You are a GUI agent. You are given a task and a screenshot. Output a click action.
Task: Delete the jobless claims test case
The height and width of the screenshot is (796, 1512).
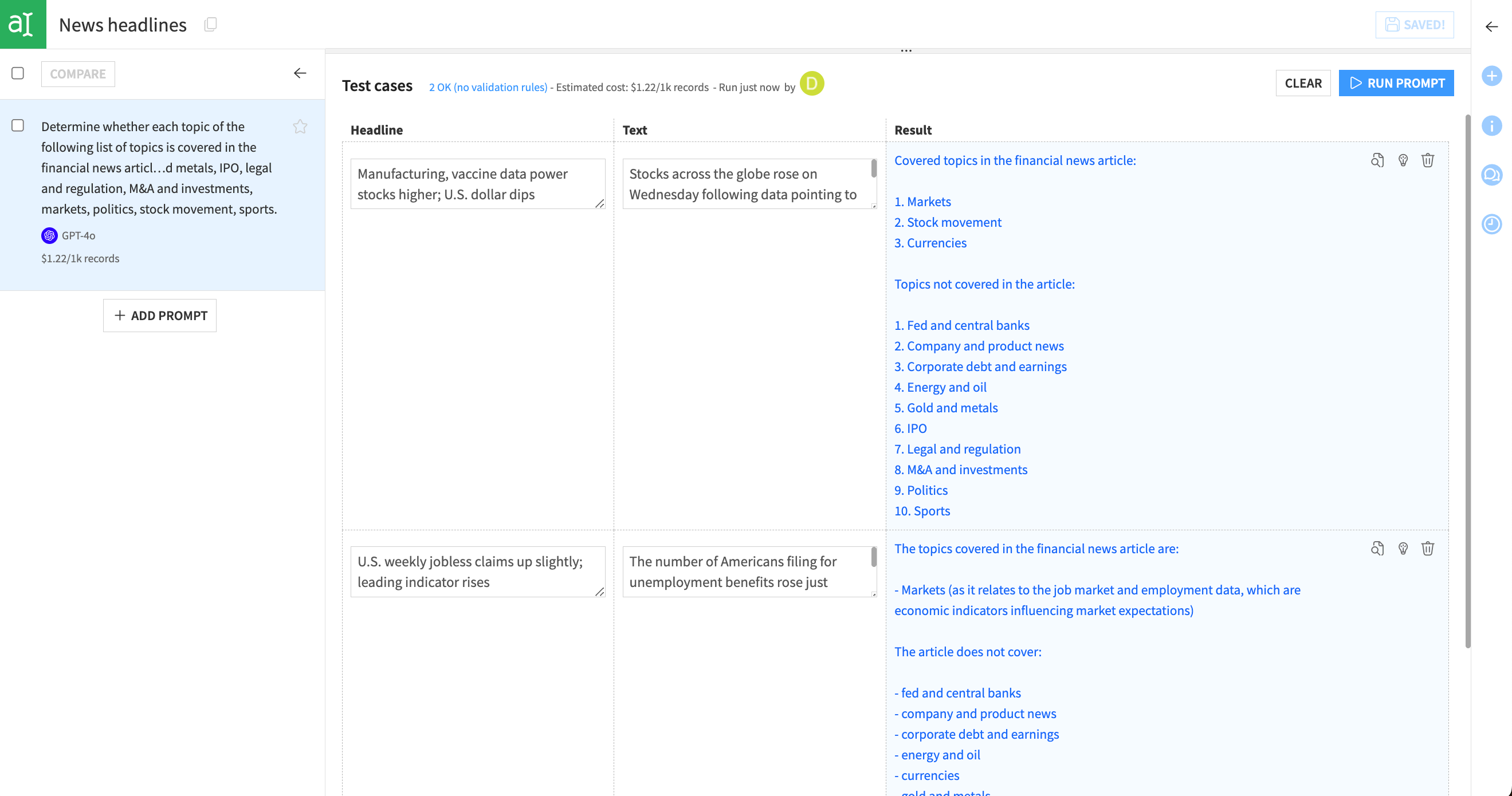point(1427,549)
